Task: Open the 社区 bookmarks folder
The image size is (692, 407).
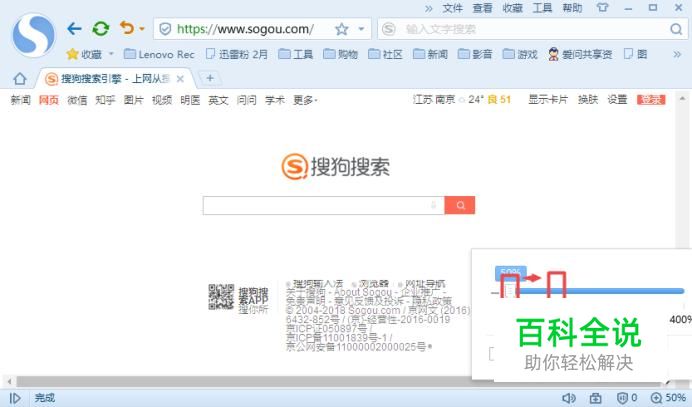Action: pos(385,54)
